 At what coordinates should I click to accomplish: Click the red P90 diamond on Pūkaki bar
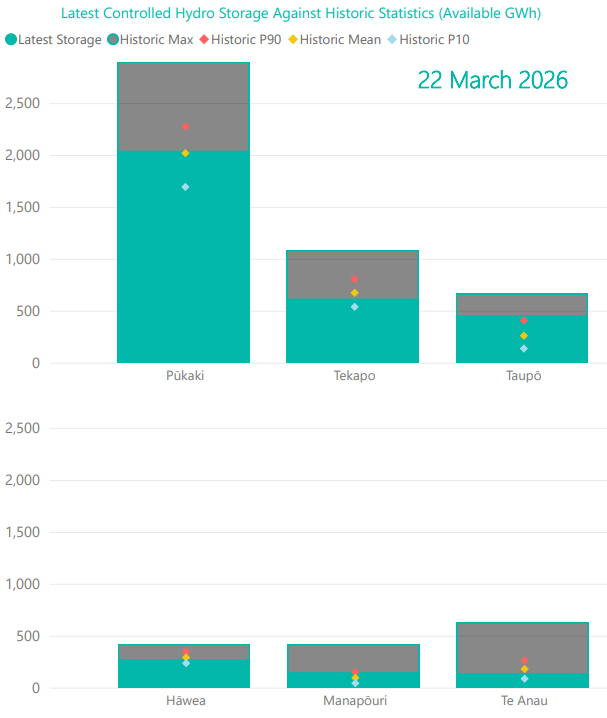[185, 127]
